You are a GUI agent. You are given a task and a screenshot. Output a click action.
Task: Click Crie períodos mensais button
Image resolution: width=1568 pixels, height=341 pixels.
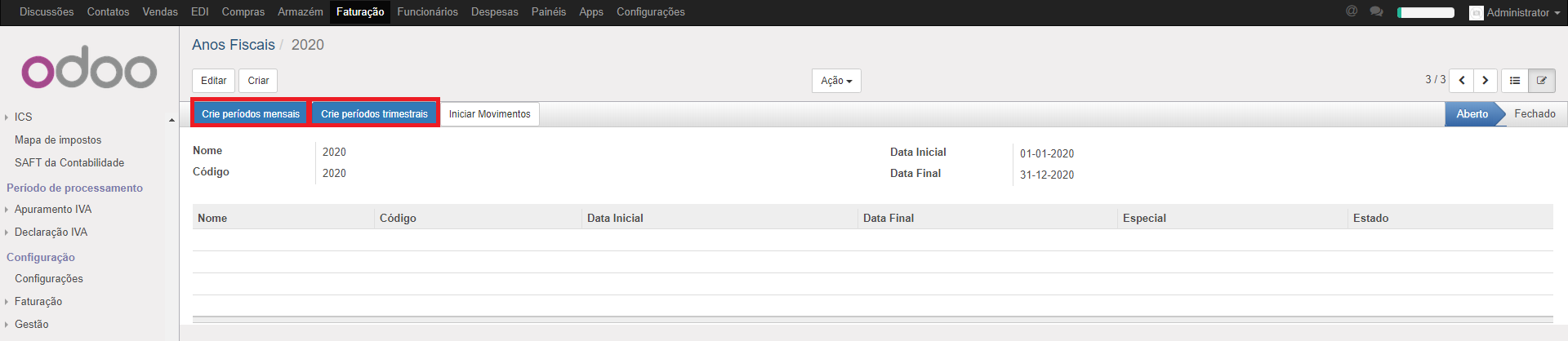click(x=251, y=114)
